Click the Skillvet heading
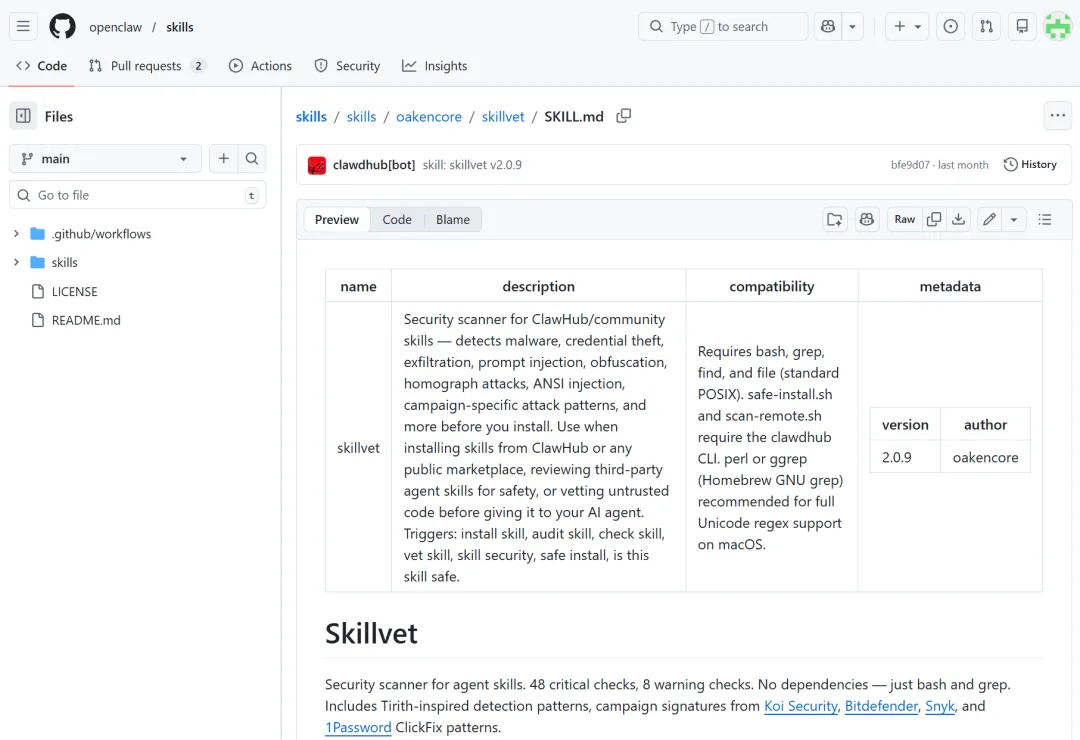 click(371, 634)
